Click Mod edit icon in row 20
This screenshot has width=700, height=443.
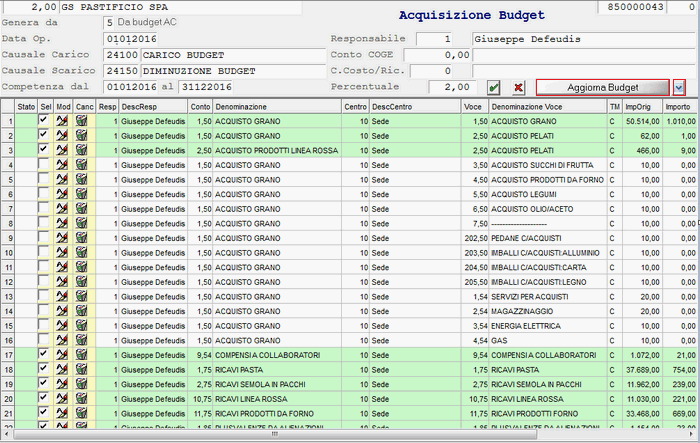click(62, 399)
